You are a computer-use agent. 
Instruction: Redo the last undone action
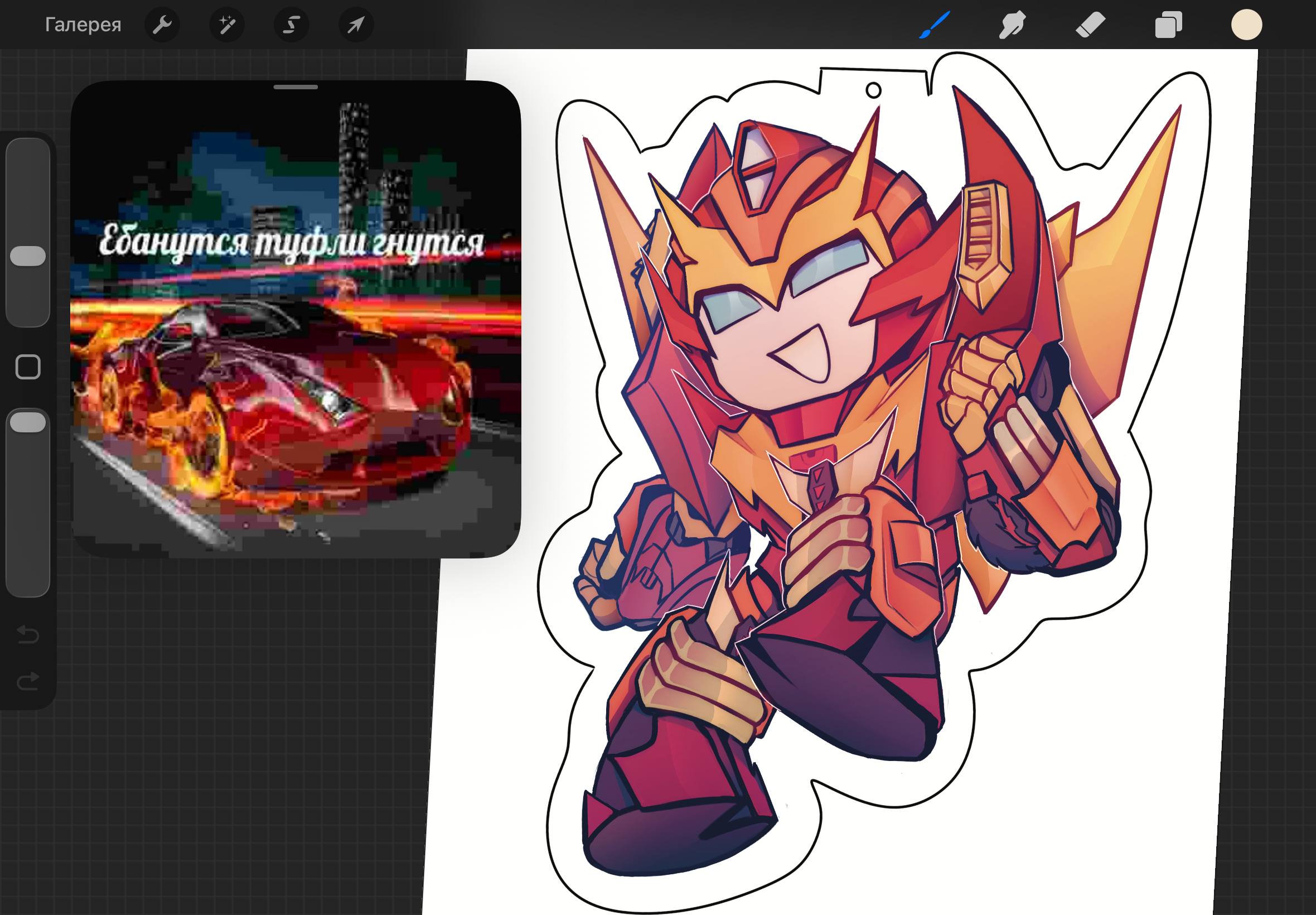pyautogui.click(x=28, y=681)
